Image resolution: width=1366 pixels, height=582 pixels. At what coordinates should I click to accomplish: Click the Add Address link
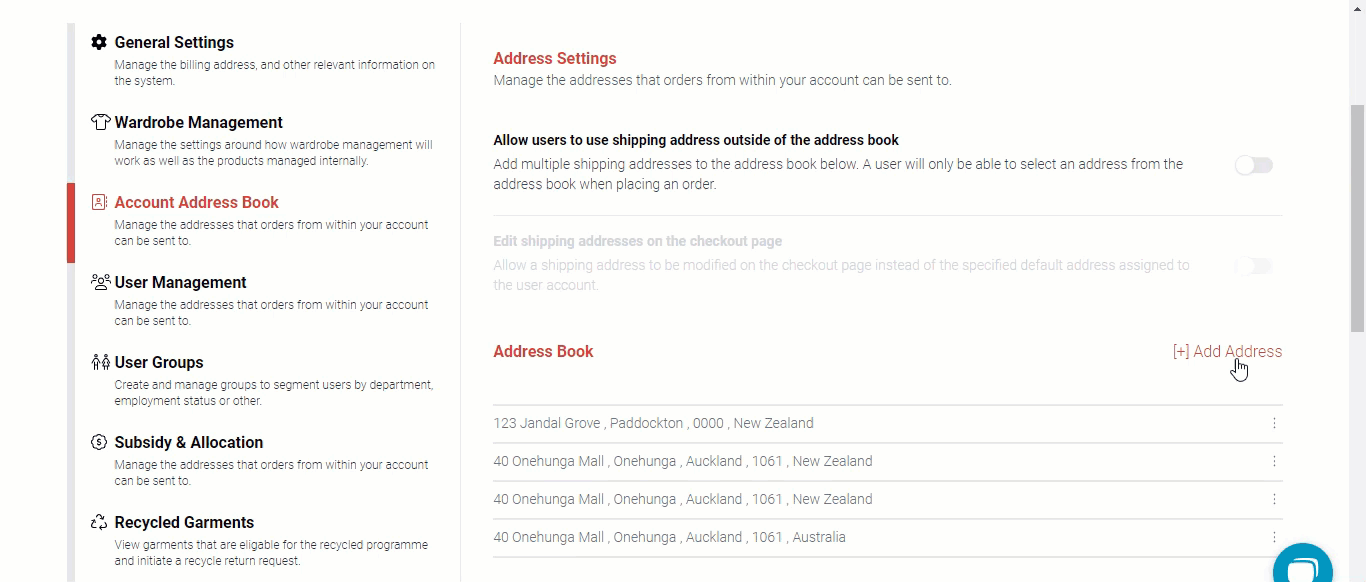[1227, 351]
